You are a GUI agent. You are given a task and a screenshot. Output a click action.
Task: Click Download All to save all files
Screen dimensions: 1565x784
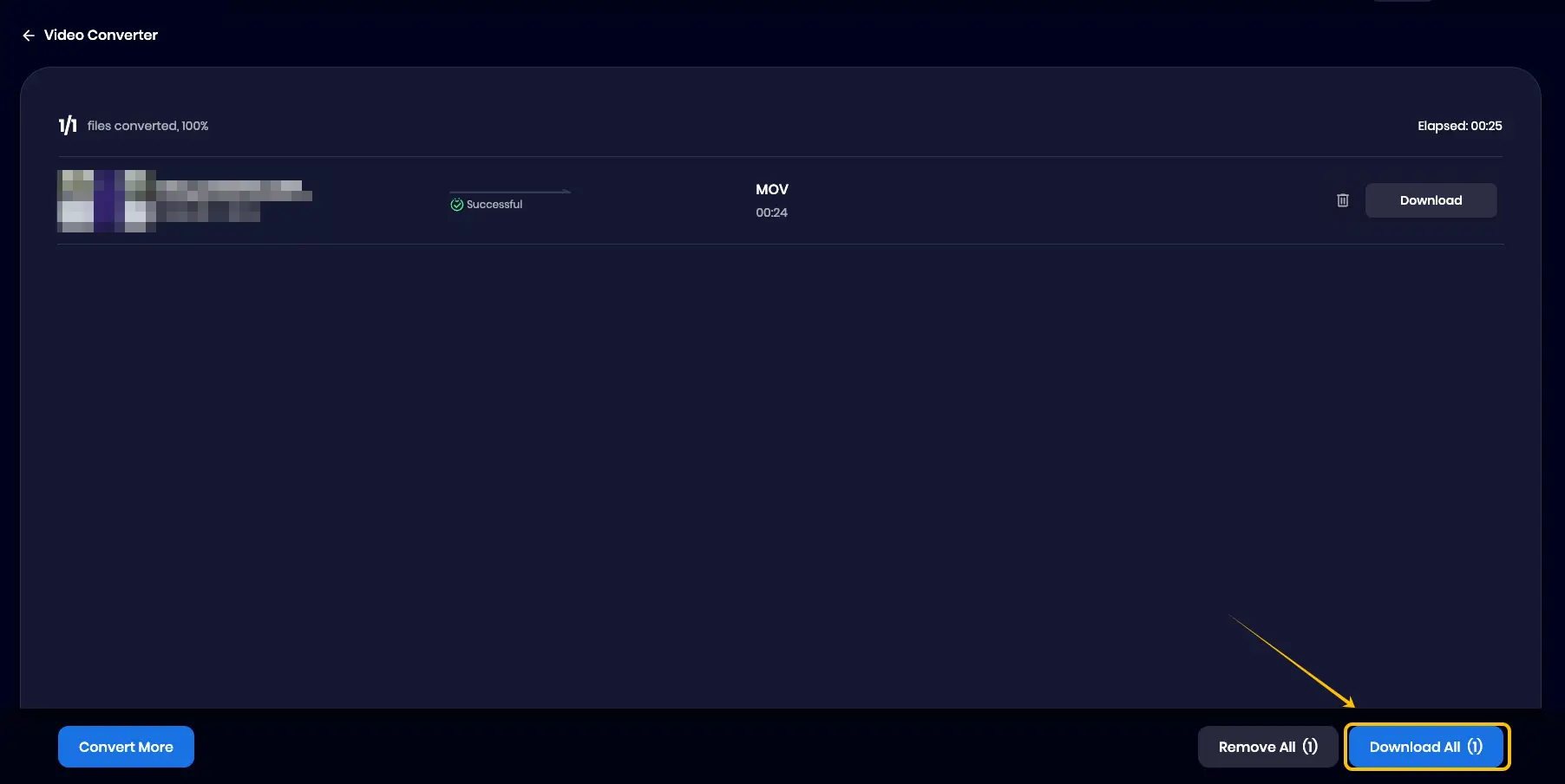point(1425,747)
